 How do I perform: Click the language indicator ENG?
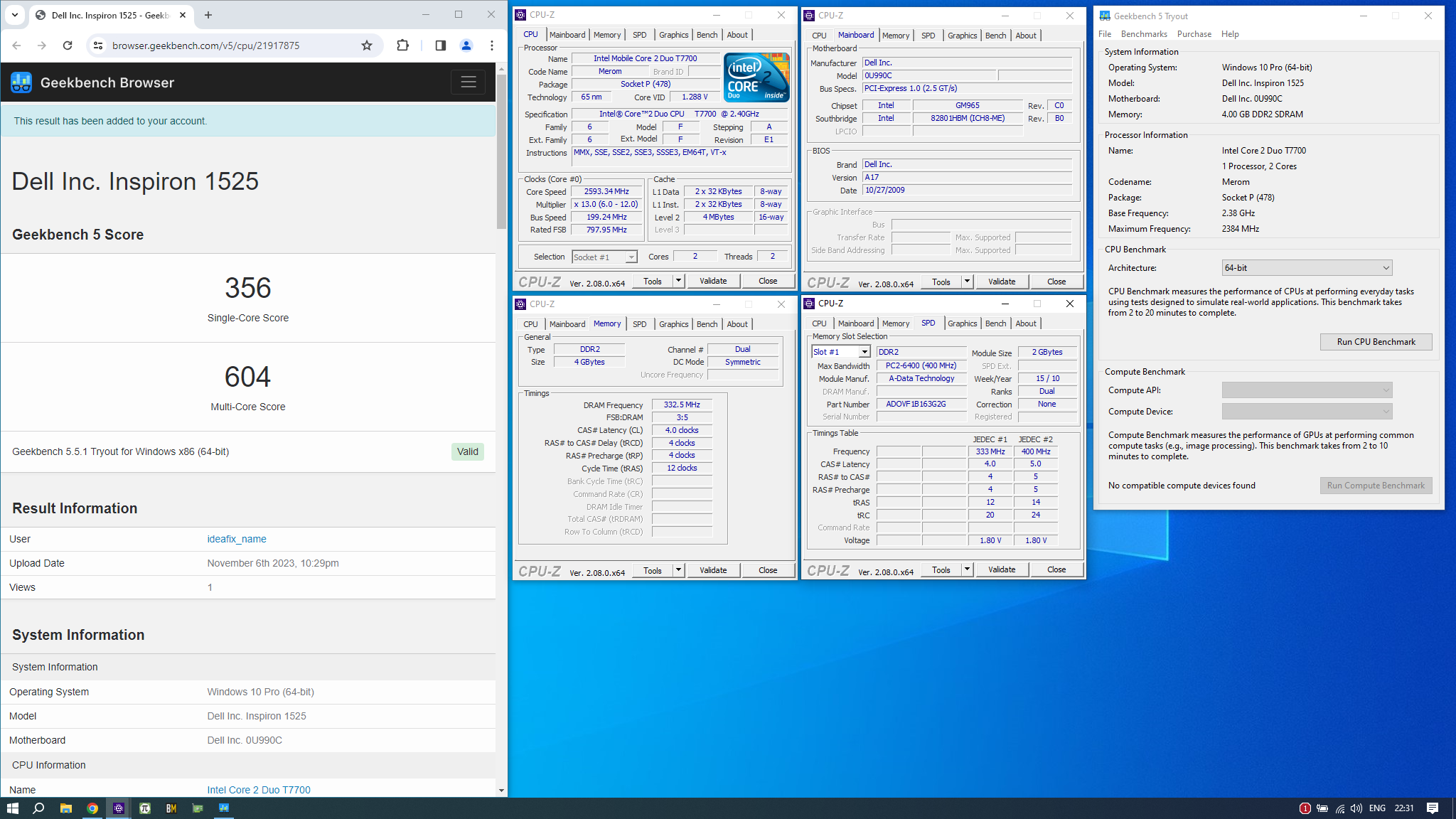click(1377, 808)
